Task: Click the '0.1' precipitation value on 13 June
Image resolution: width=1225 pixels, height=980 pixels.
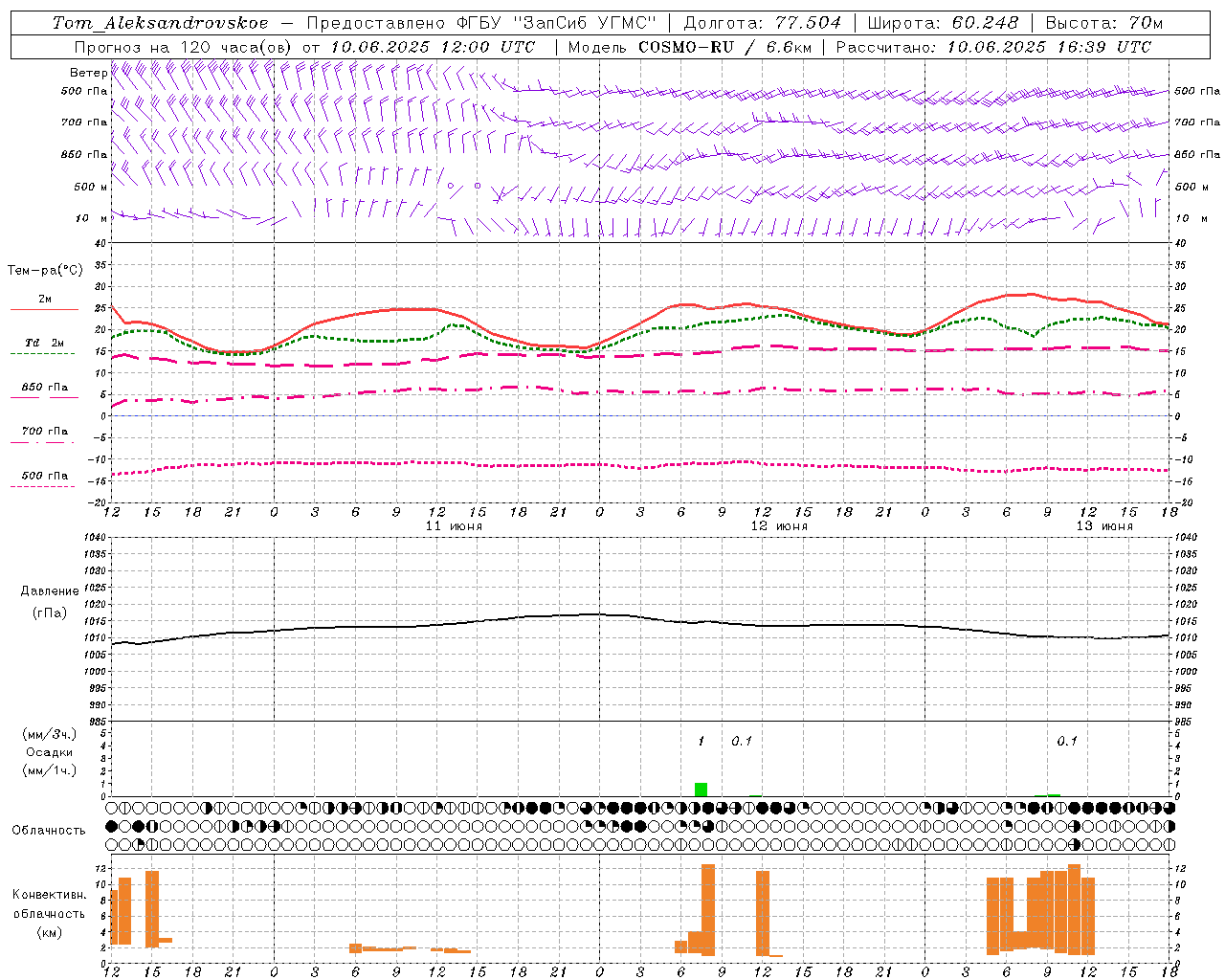Action: (x=1067, y=742)
